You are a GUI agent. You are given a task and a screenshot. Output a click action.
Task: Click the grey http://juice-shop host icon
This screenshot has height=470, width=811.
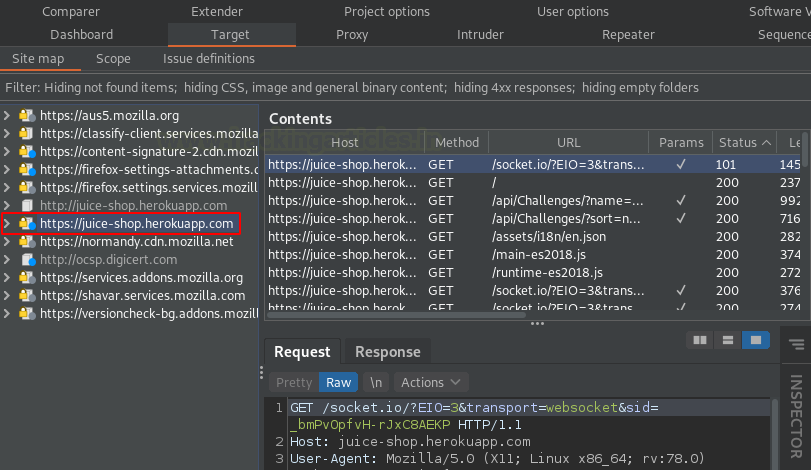(26, 206)
